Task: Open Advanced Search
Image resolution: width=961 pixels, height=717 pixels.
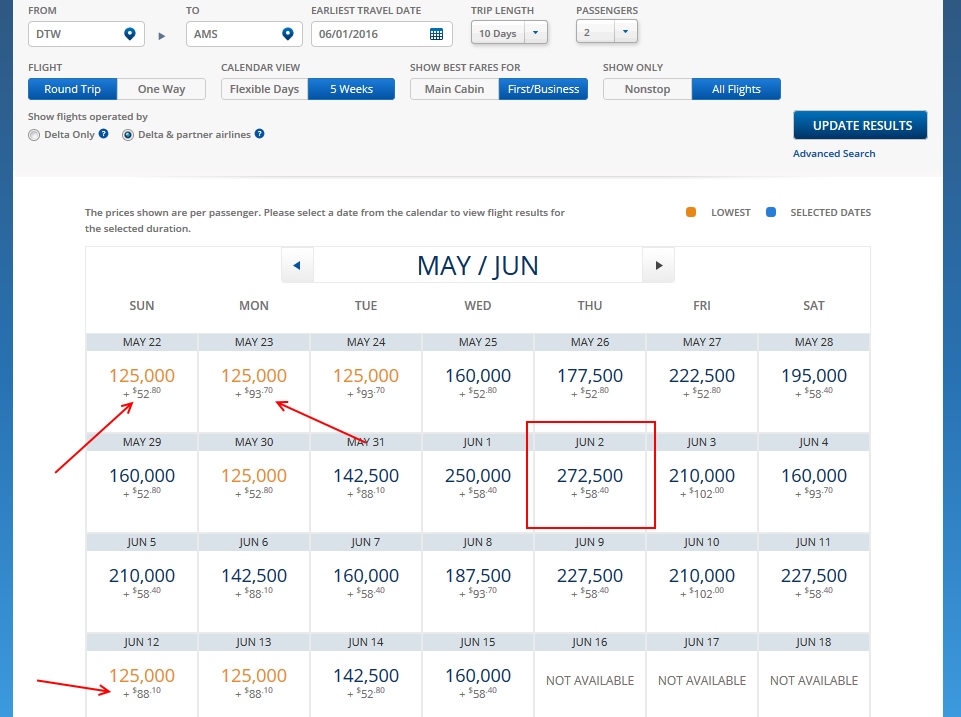Action: pyautogui.click(x=834, y=153)
